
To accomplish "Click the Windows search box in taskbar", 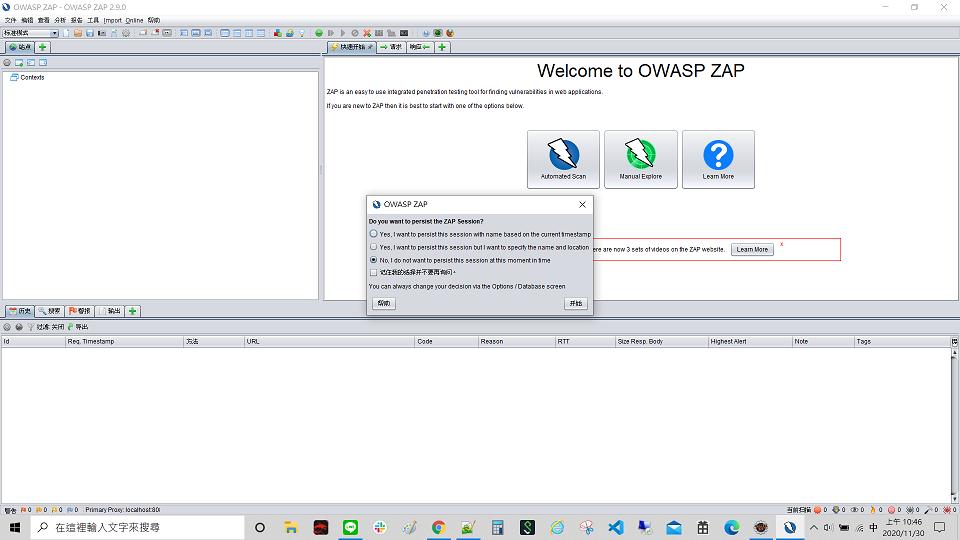I will 137,527.
